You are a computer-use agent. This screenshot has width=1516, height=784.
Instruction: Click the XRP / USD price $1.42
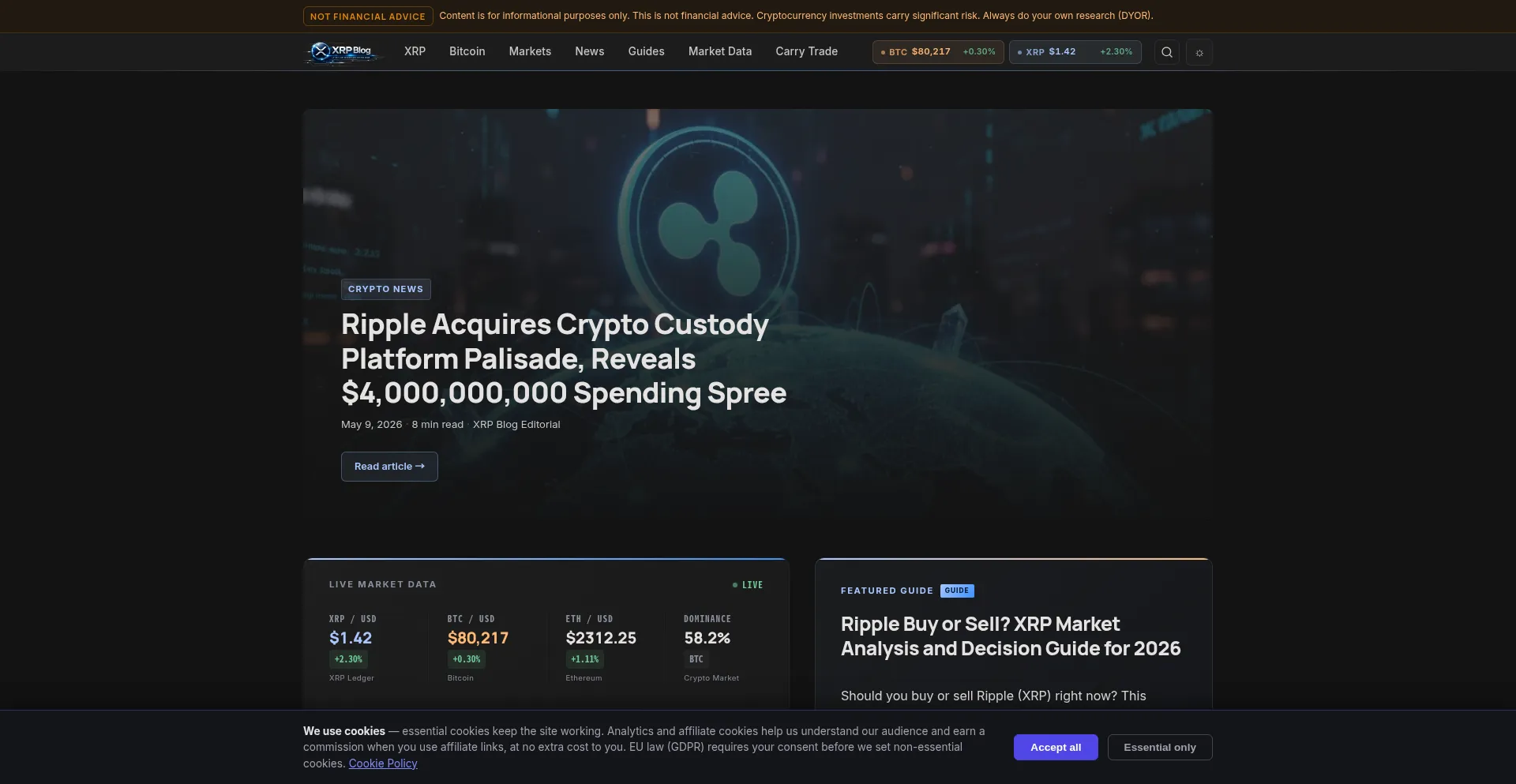(351, 638)
